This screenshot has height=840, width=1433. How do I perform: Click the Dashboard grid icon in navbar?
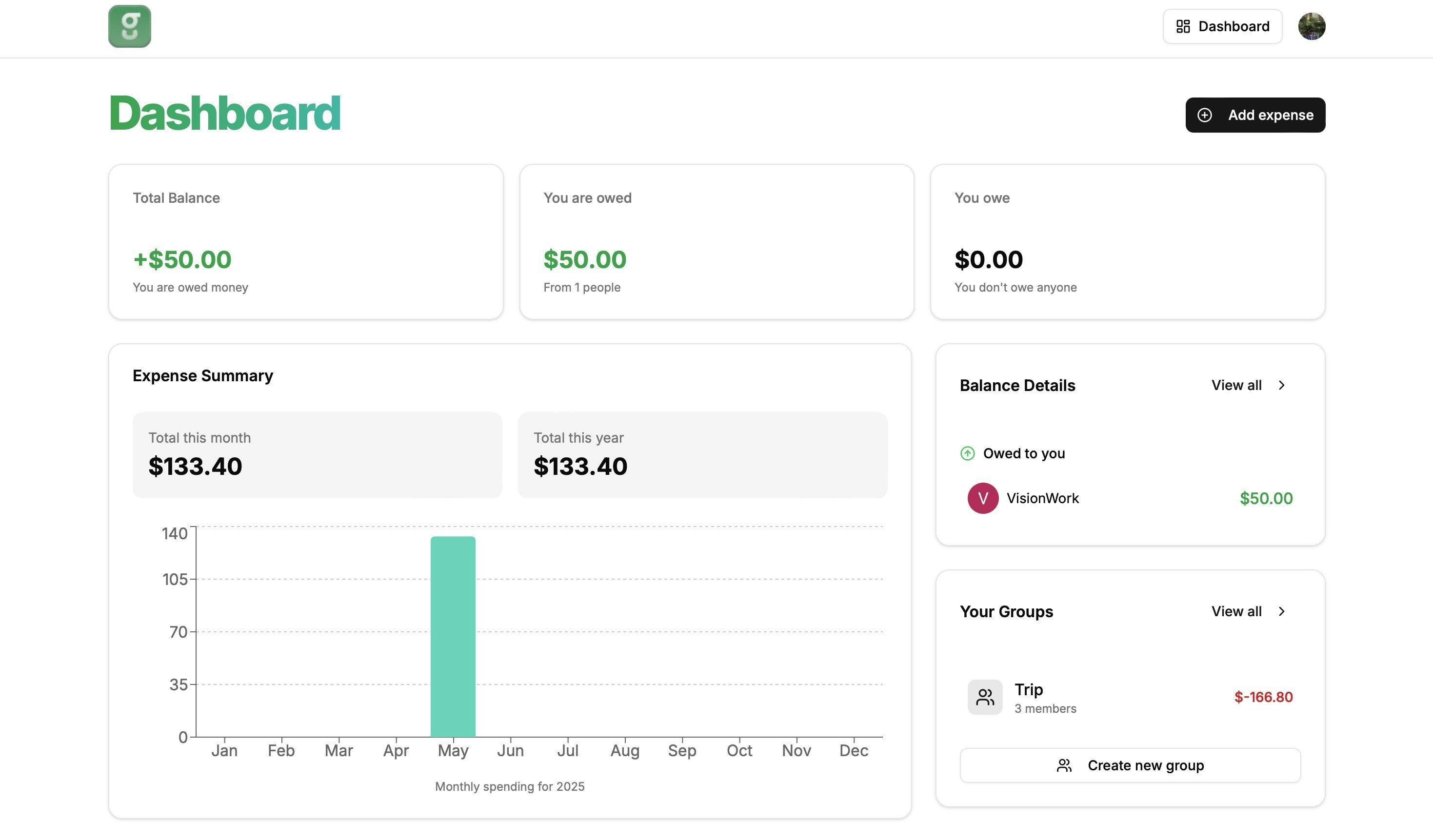point(1183,26)
